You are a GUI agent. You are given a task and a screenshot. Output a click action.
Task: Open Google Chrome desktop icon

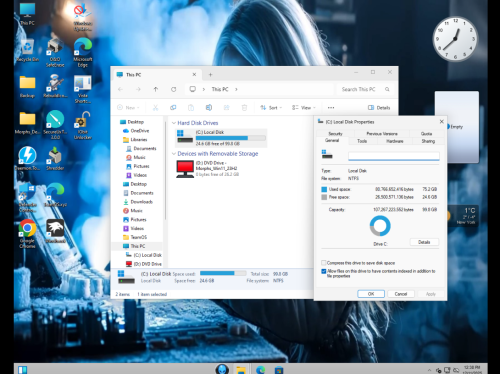(27, 234)
